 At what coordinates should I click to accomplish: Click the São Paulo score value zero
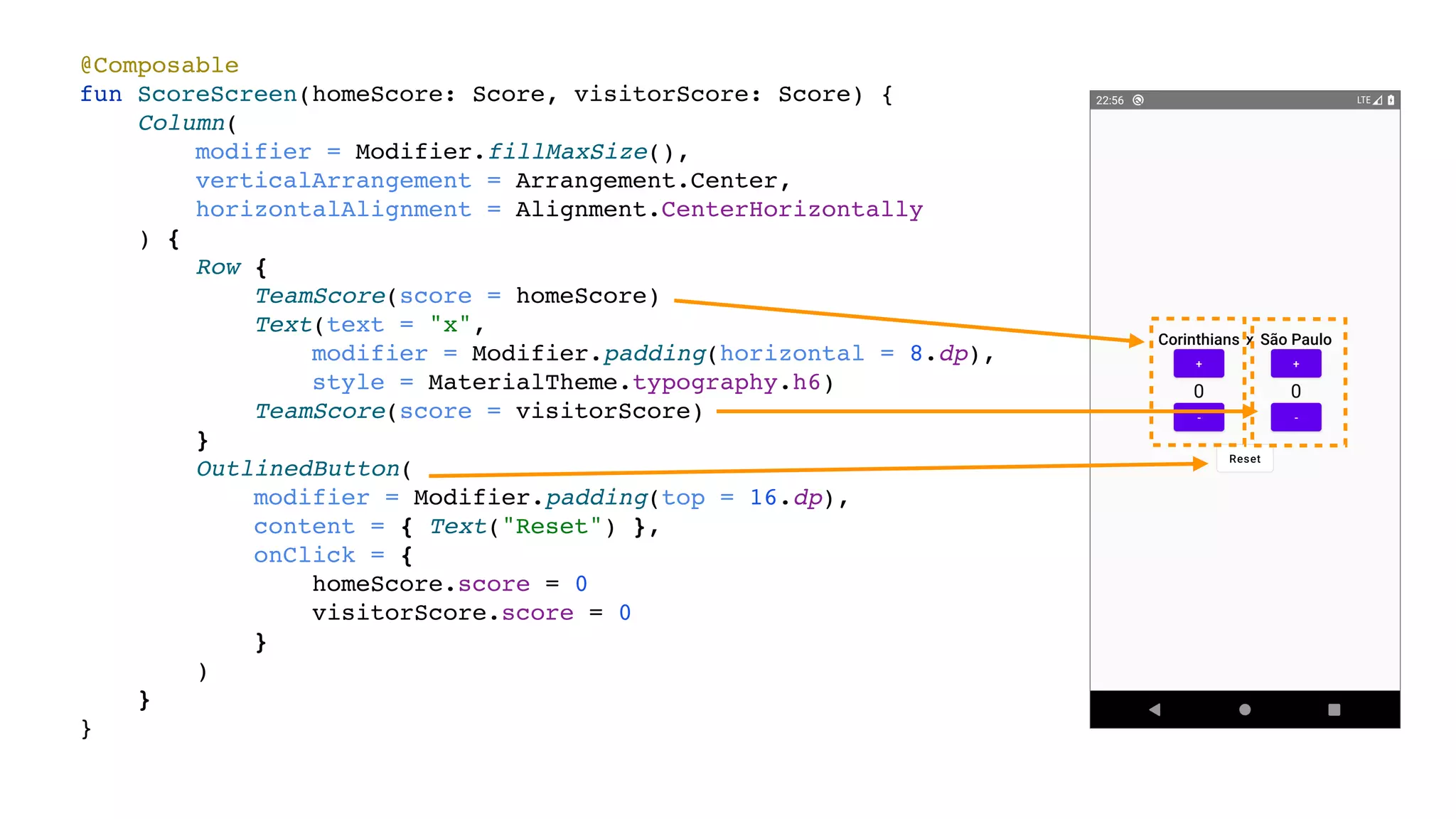point(1295,391)
